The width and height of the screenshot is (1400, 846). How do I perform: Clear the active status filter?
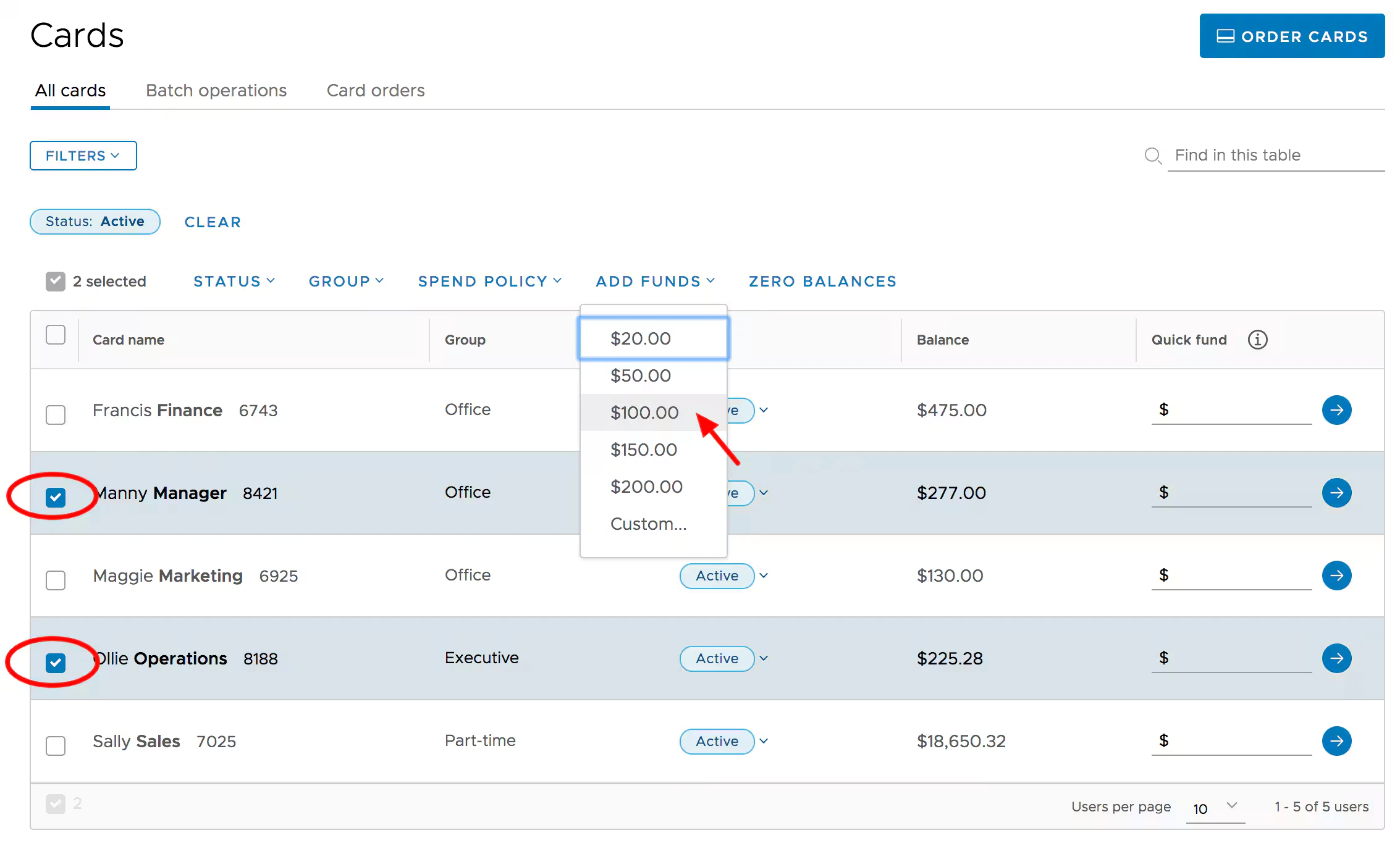213,222
